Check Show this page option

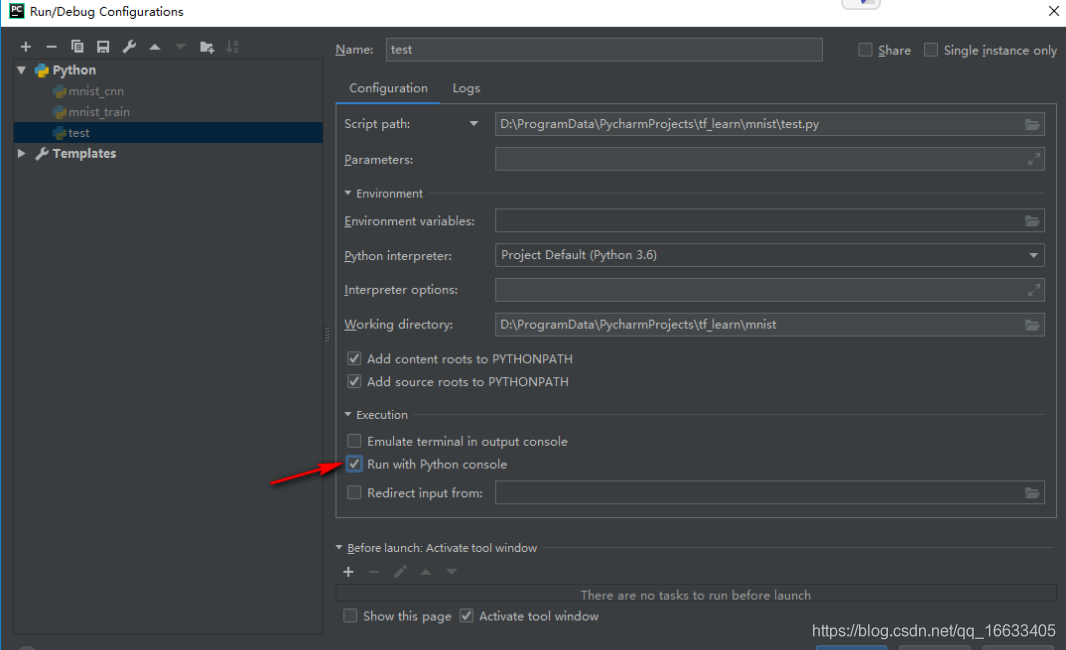coord(350,616)
